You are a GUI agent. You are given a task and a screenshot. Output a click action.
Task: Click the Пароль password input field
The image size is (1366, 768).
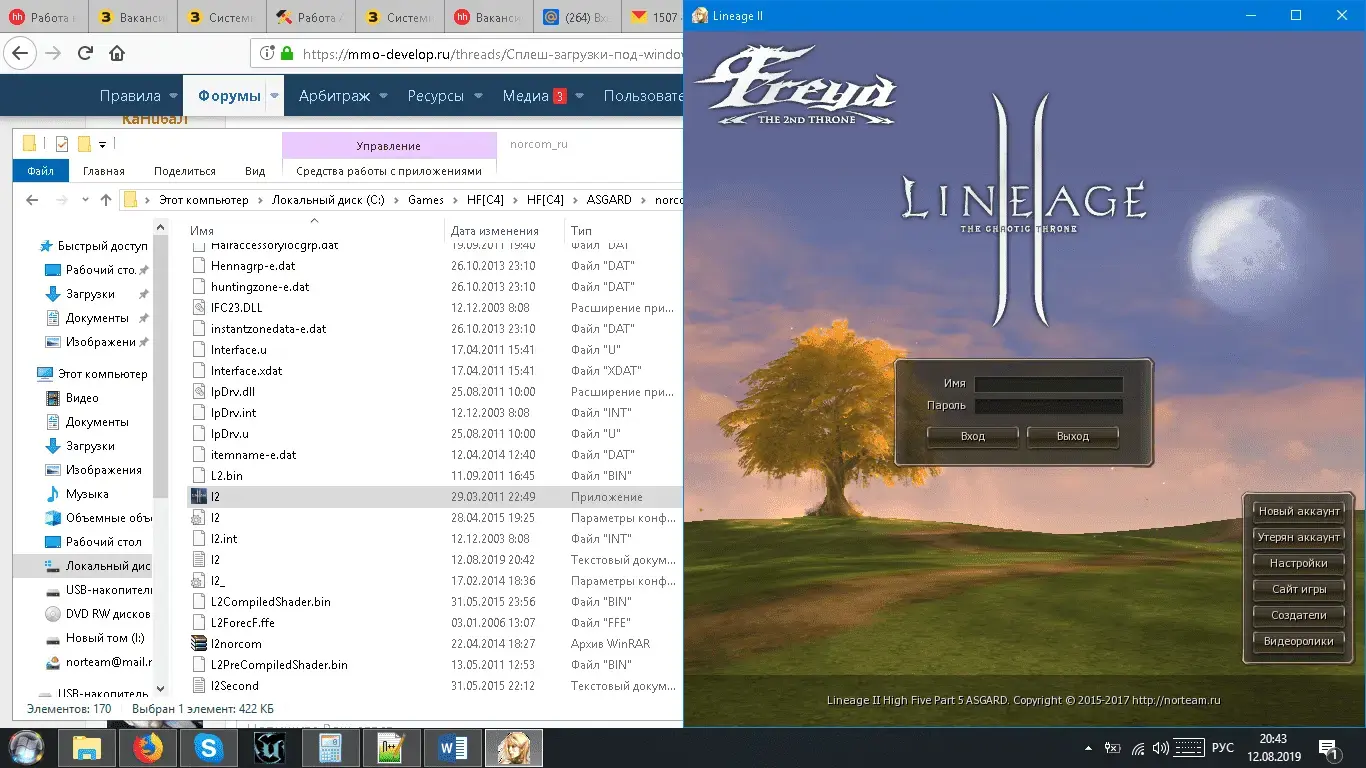1049,406
